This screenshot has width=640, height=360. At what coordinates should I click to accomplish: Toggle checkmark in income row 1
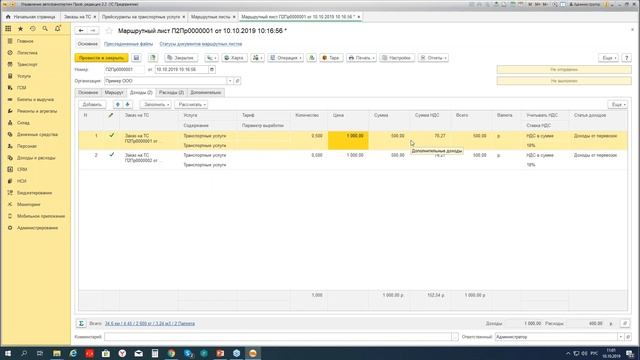click(x=111, y=135)
